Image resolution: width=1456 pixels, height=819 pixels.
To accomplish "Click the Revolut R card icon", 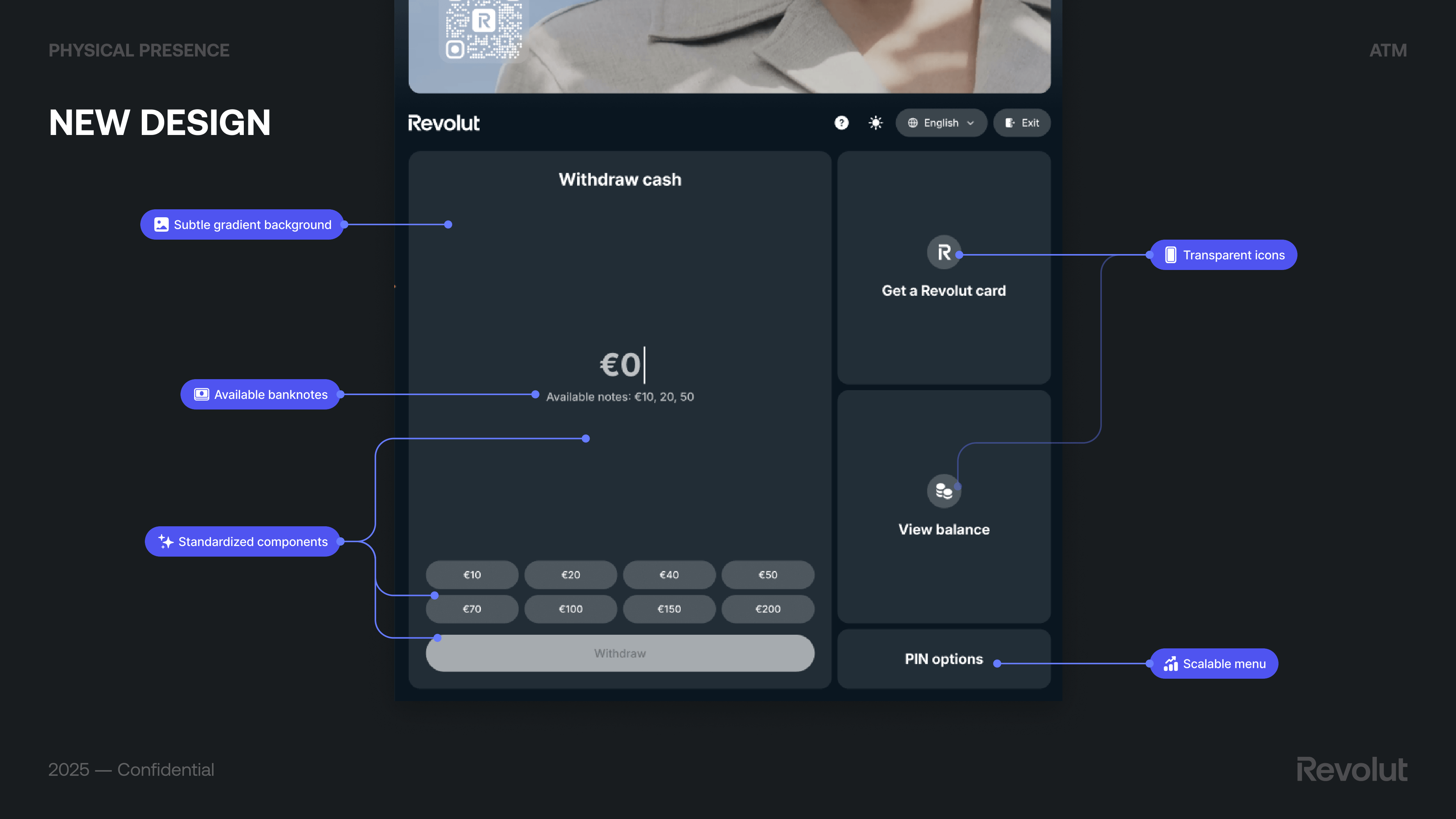I will [943, 252].
